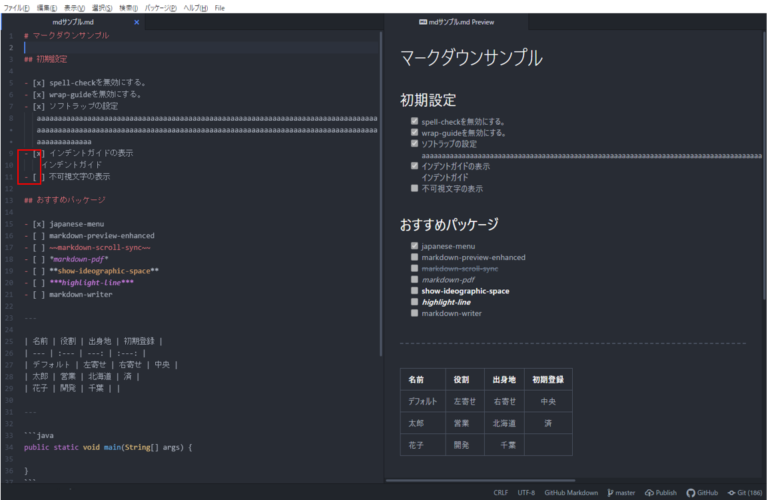Viewport: 768px width, 500px height.
Task: Toggle spell-checkを無効にする checkbox in preview
Action: (414, 121)
